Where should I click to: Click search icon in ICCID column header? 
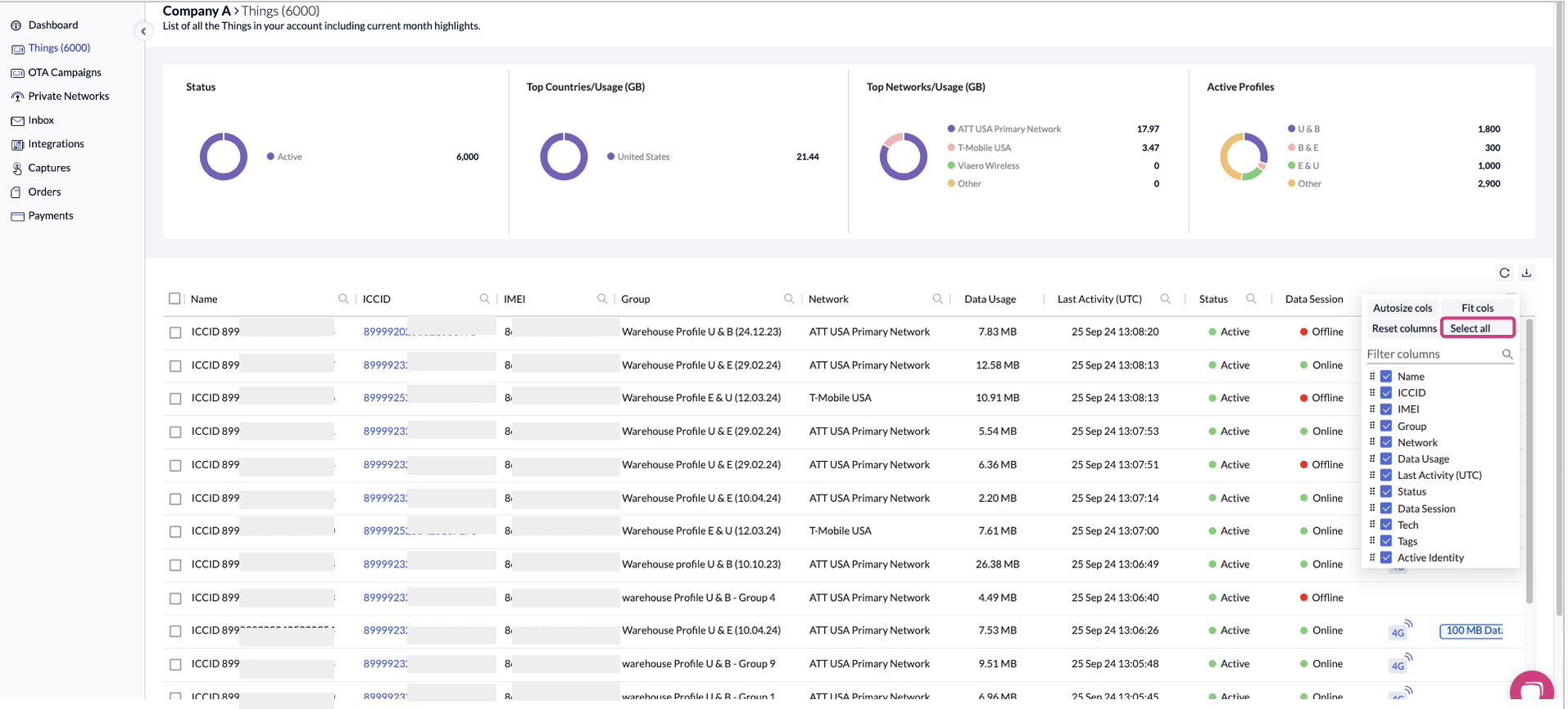[x=484, y=299]
